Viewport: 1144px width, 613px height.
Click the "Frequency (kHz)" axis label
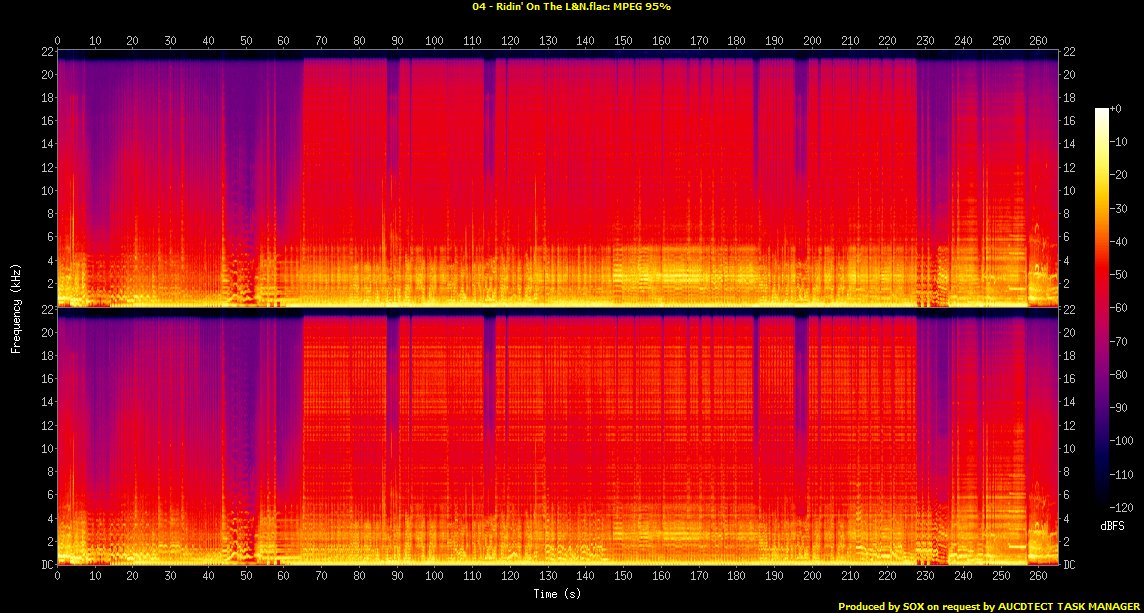pyautogui.click(x=16, y=307)
